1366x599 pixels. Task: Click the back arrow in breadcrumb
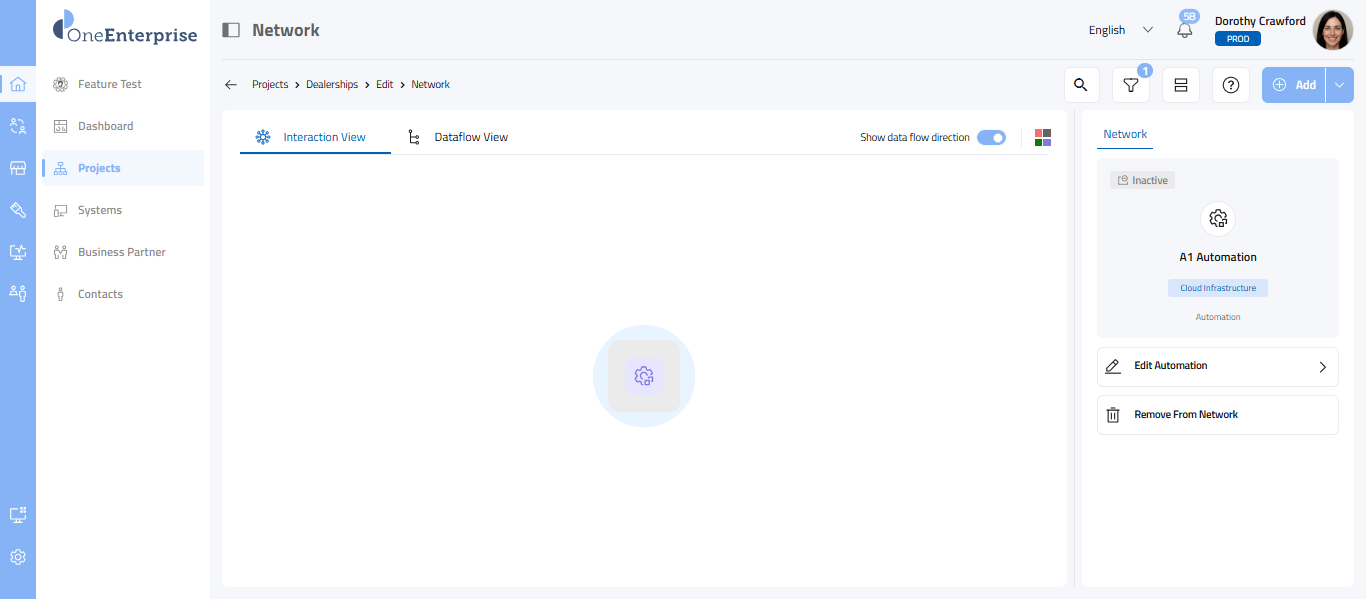click(231, 85)
